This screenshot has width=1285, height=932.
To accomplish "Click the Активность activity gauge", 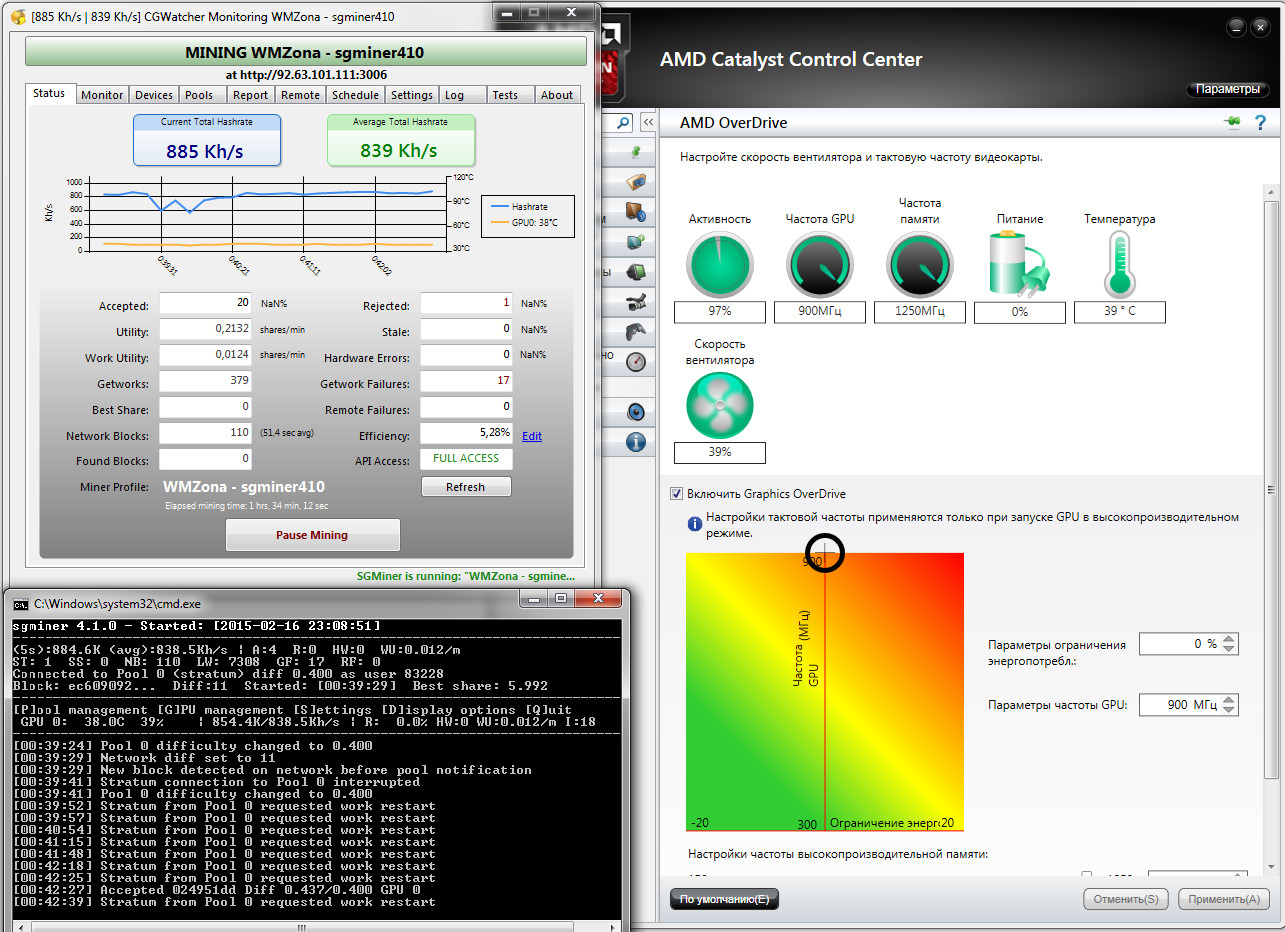I will point(720,266).
